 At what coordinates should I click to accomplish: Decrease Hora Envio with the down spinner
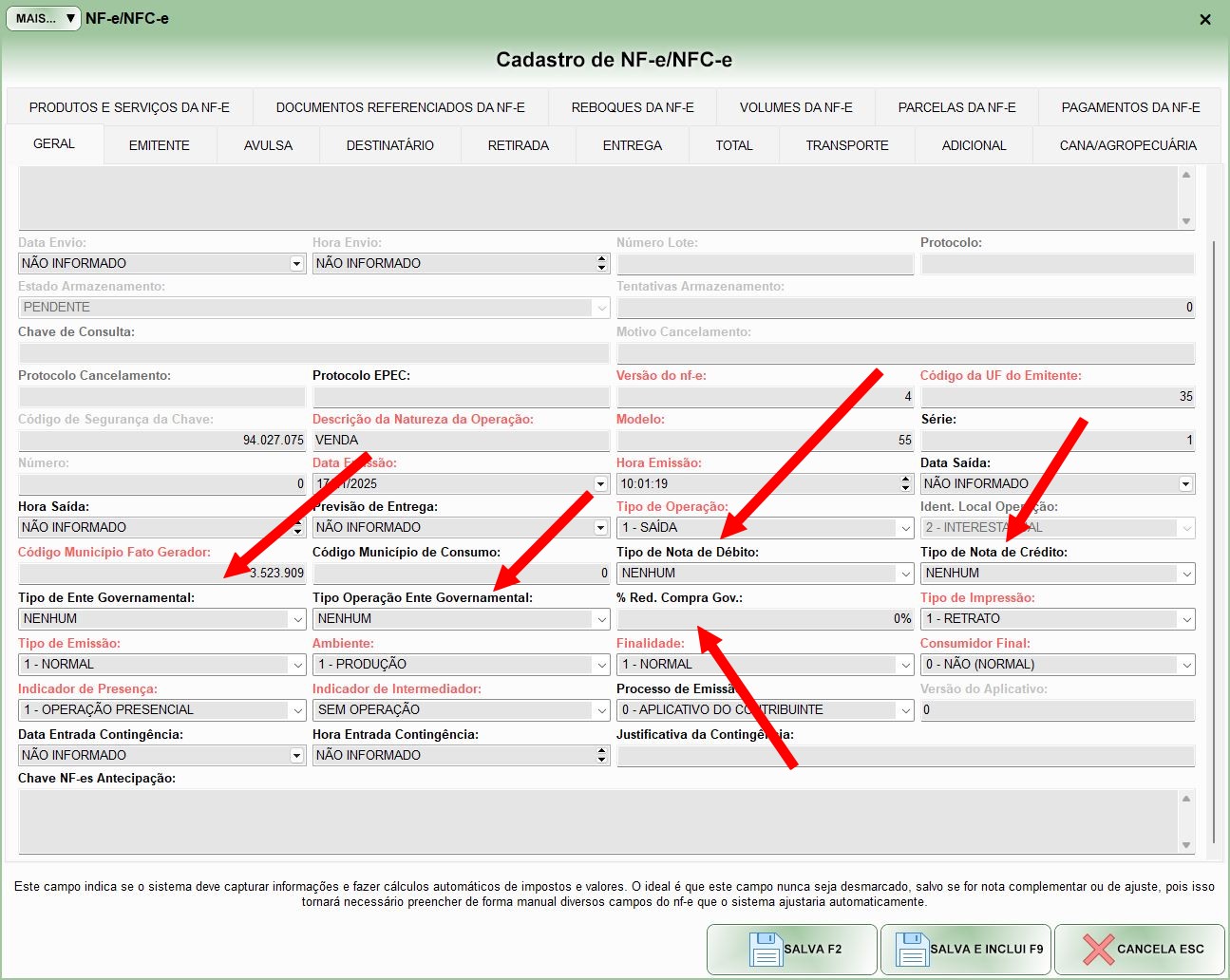pyautogui.click(x=601, y=268)
